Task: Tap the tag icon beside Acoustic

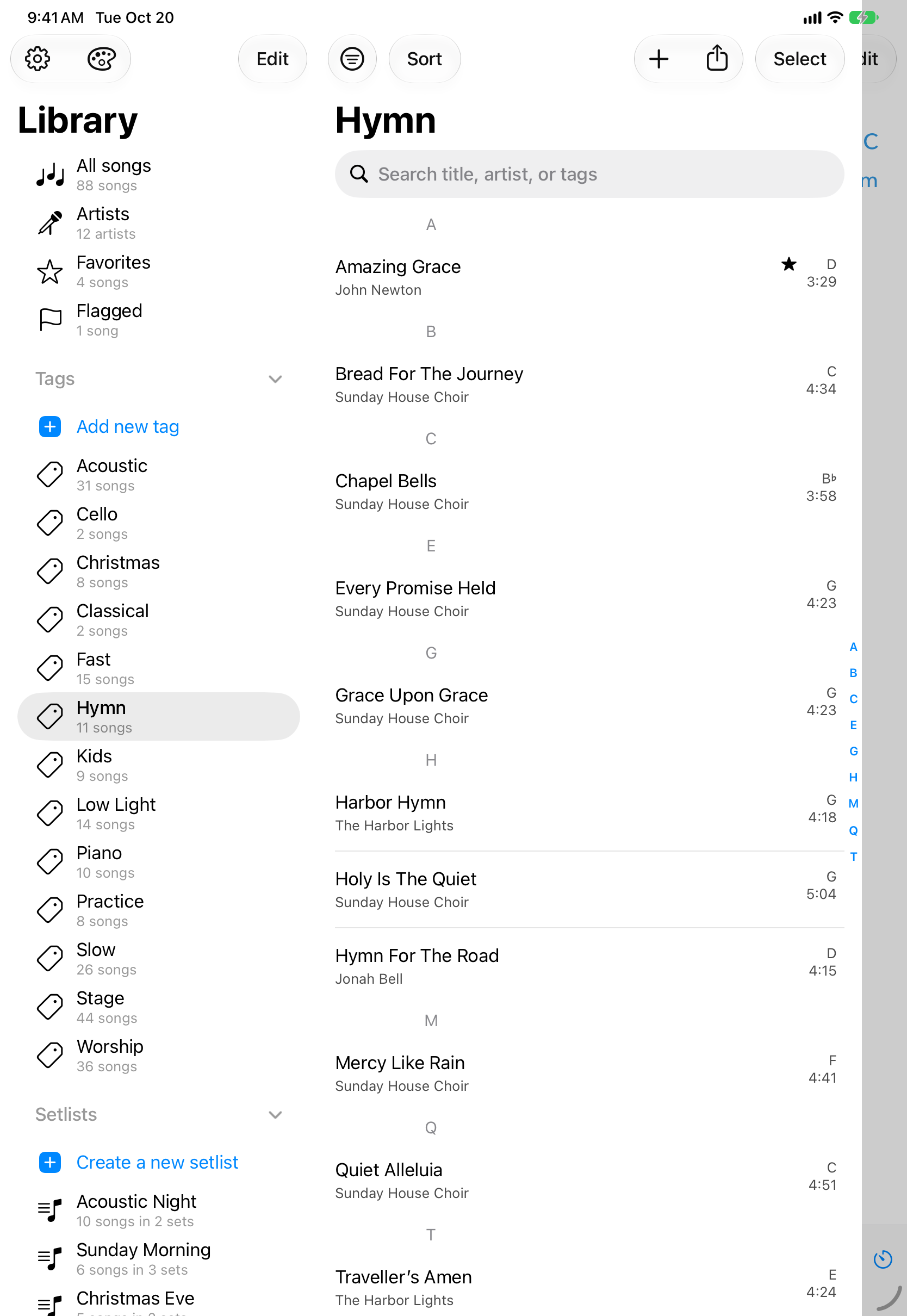Action: 50,474
